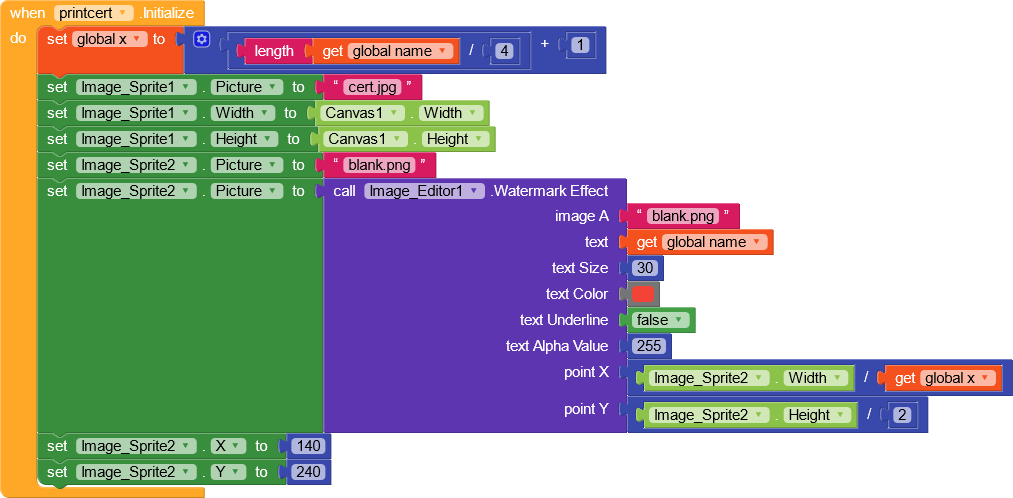The image size is (1013, 498).
Task: Edit the Image_Sprite2 X value 140
Action: pyautogui.click(x=308, y=446)
